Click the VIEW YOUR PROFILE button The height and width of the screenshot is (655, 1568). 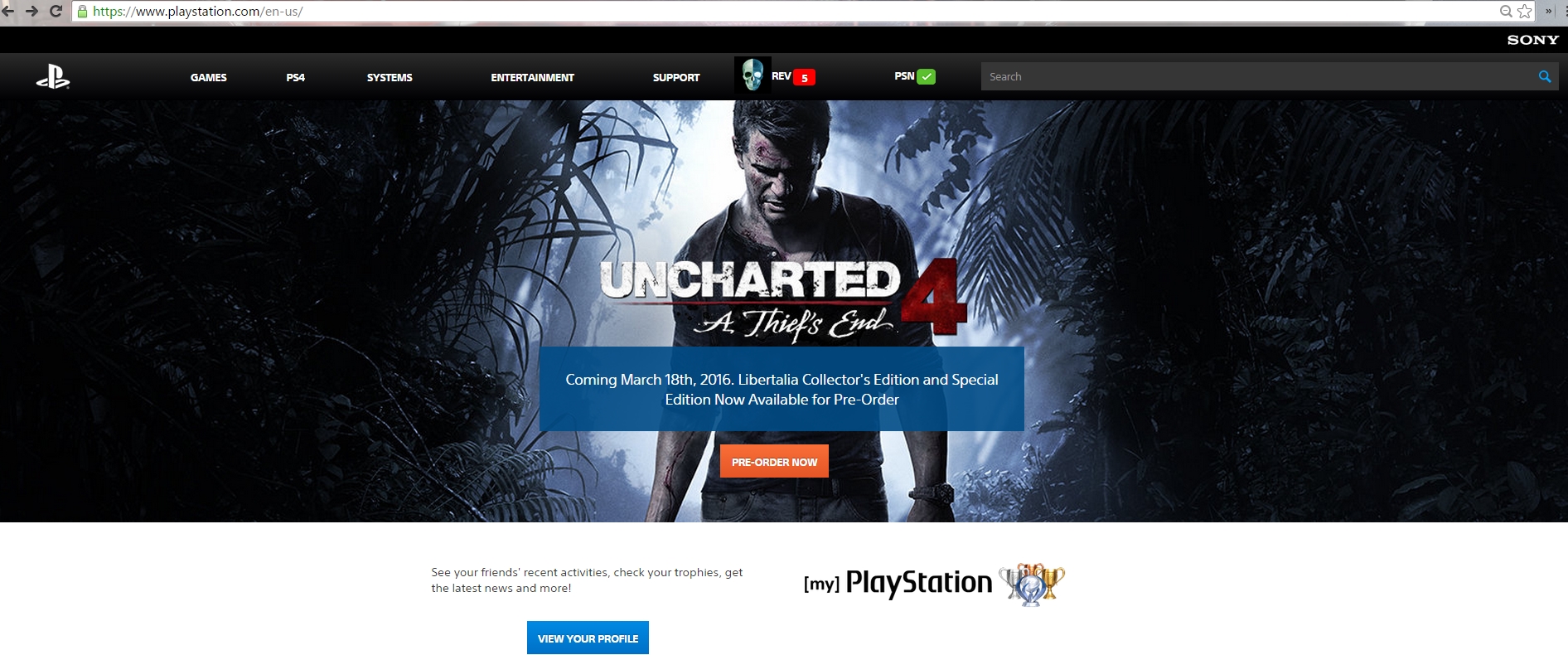point(588,638)
